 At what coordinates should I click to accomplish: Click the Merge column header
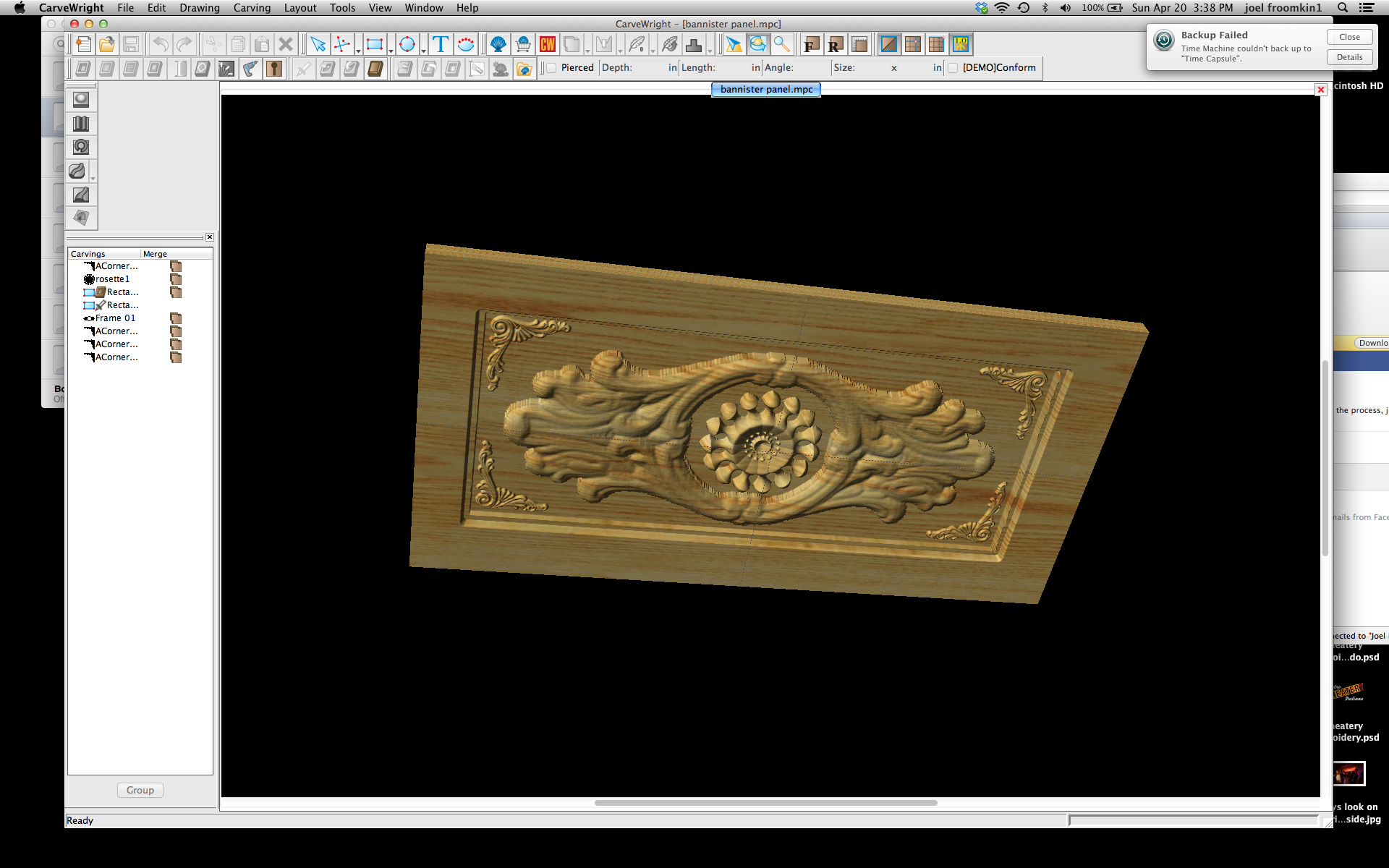177,254
